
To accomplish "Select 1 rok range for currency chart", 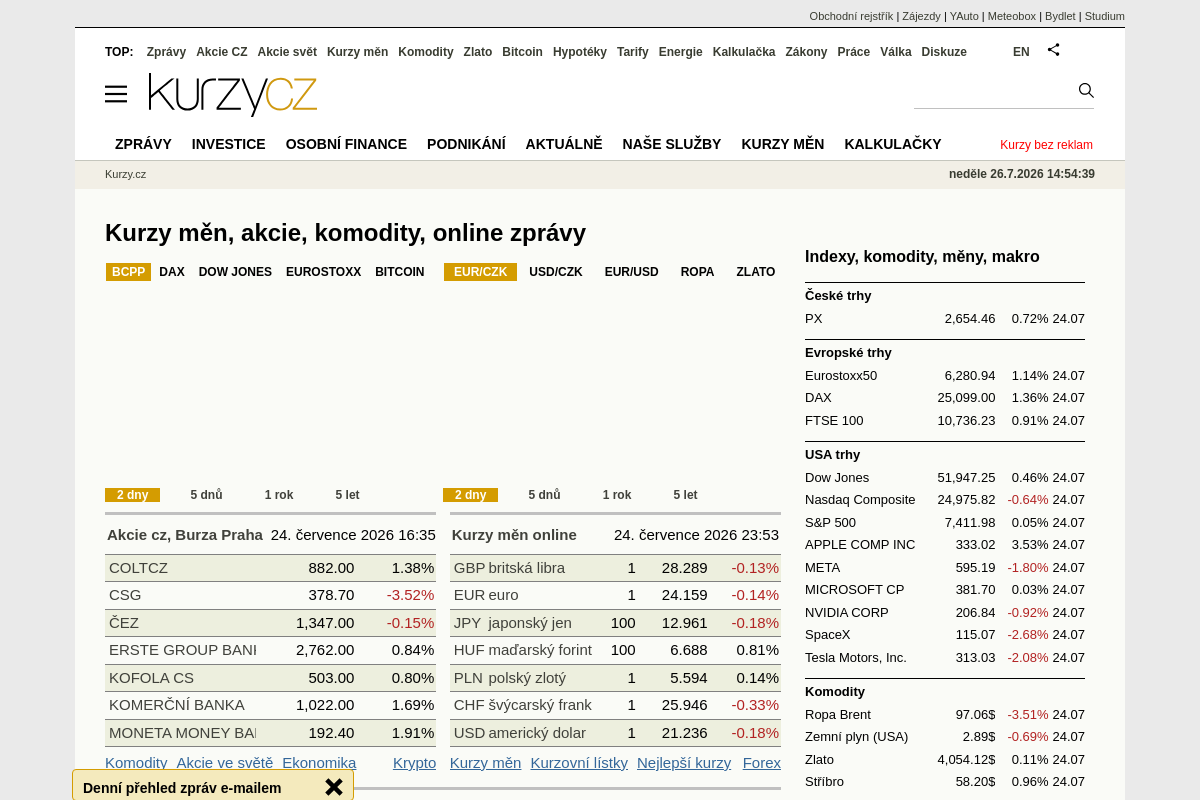I will click(x=617, y=495).
